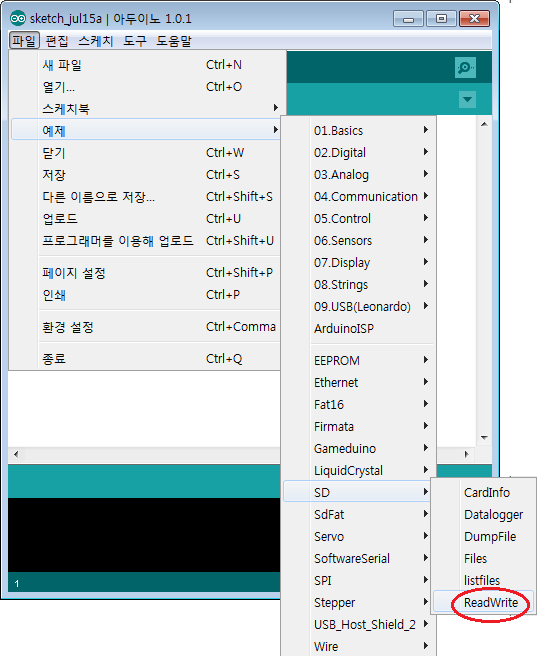Expand the 02.Digital examples
Image resolution: width=537 pixels, height=656 pixels.
359,153
